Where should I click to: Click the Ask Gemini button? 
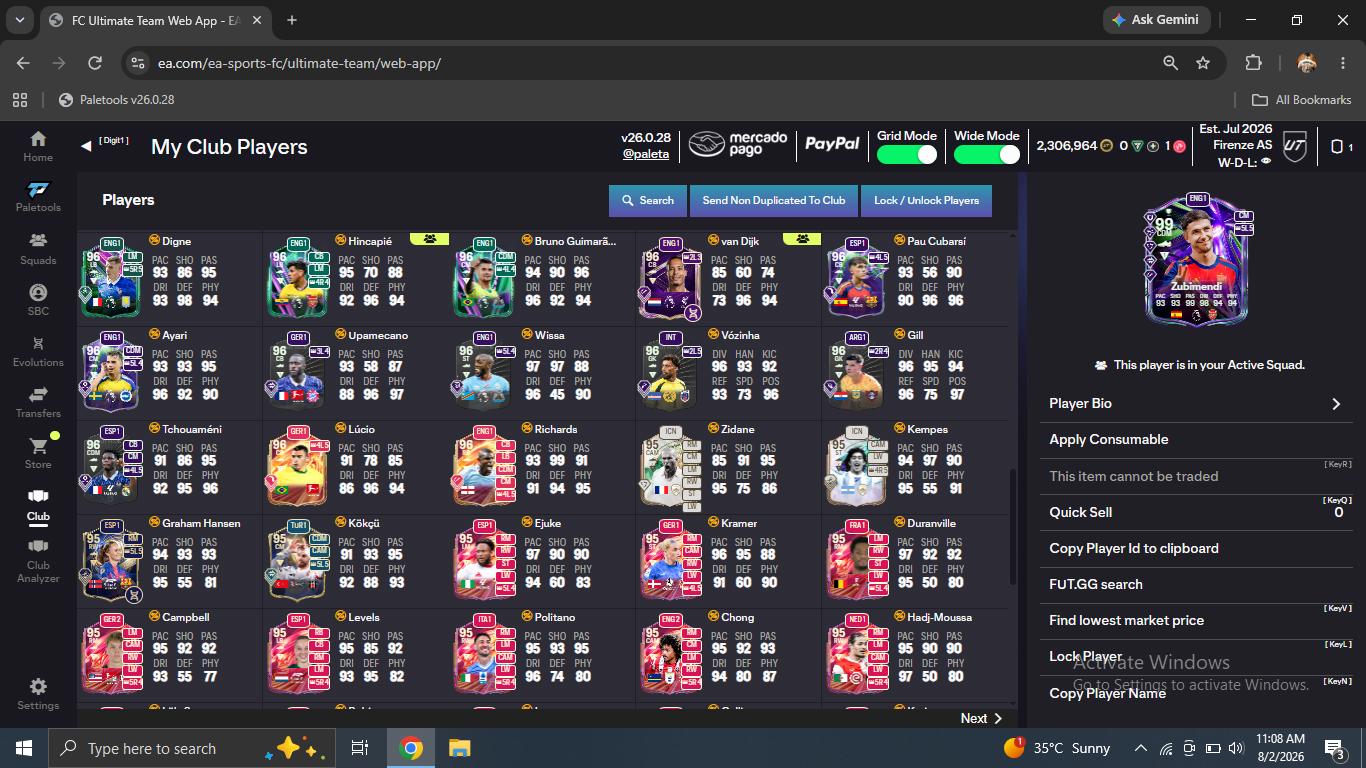click(1157, 20)
